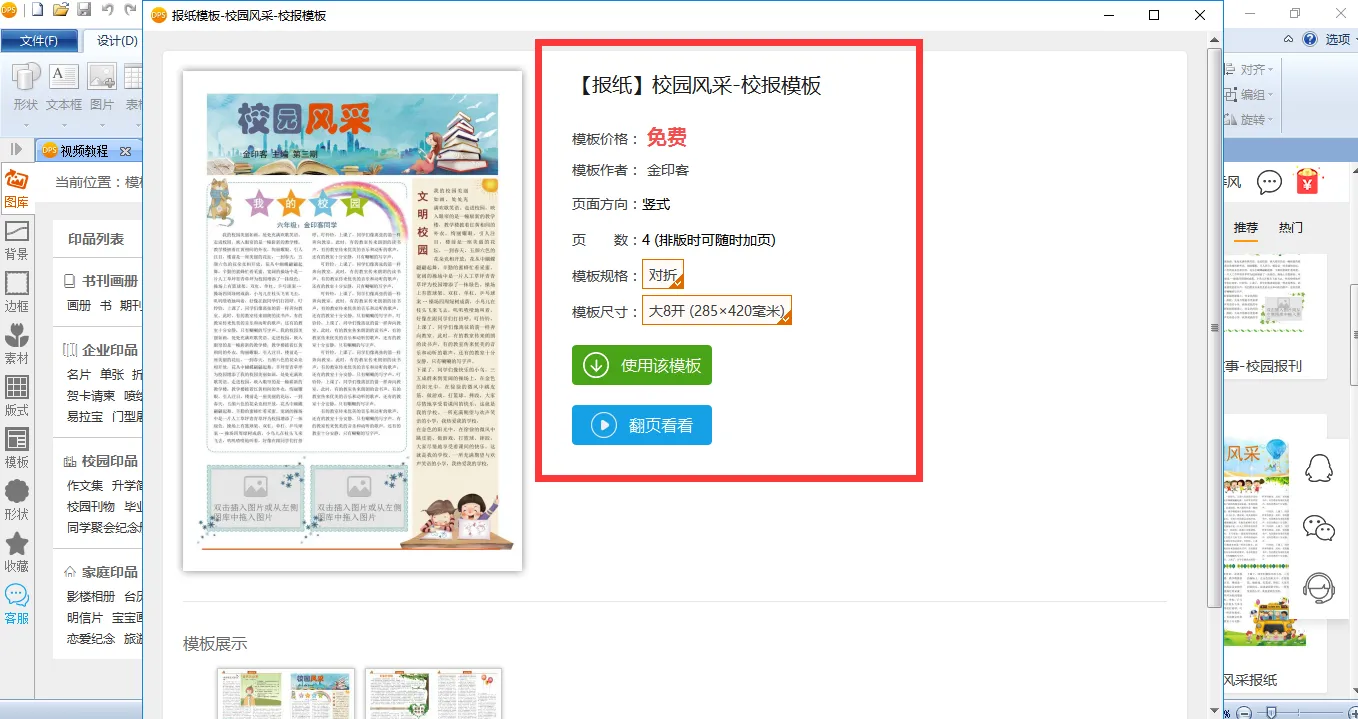This screenshot has height=719, width=1358.
Task: Click the blue help question mark icon
Action: point(1309,39)
